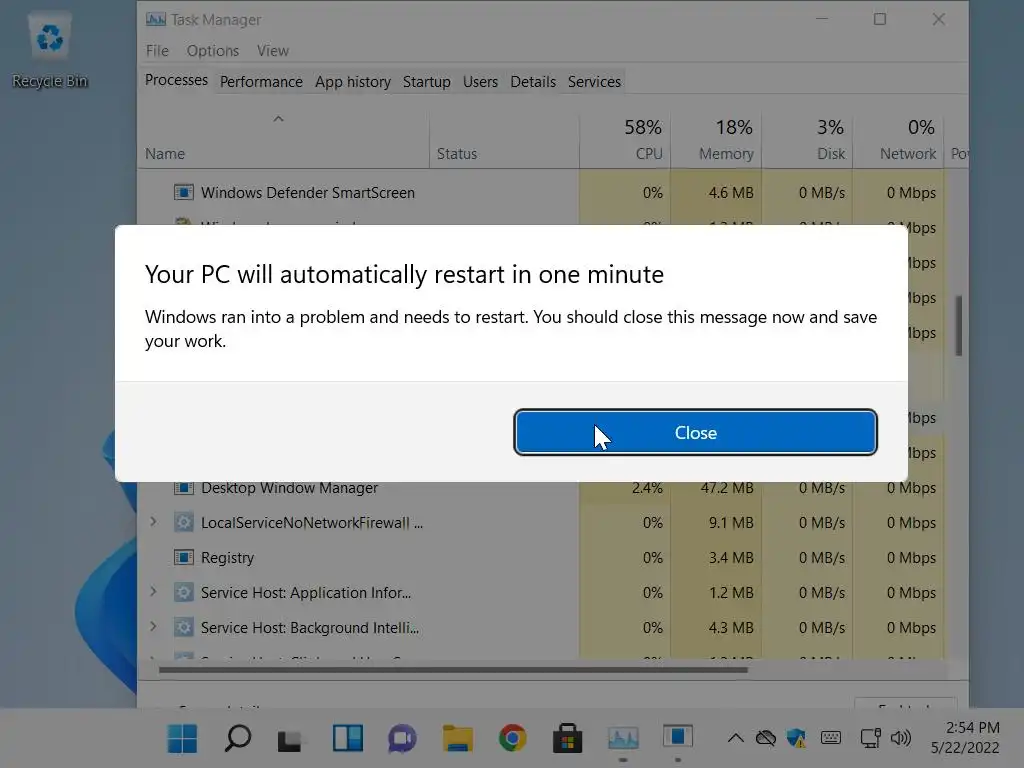Sort by the Memory column header

716,140
